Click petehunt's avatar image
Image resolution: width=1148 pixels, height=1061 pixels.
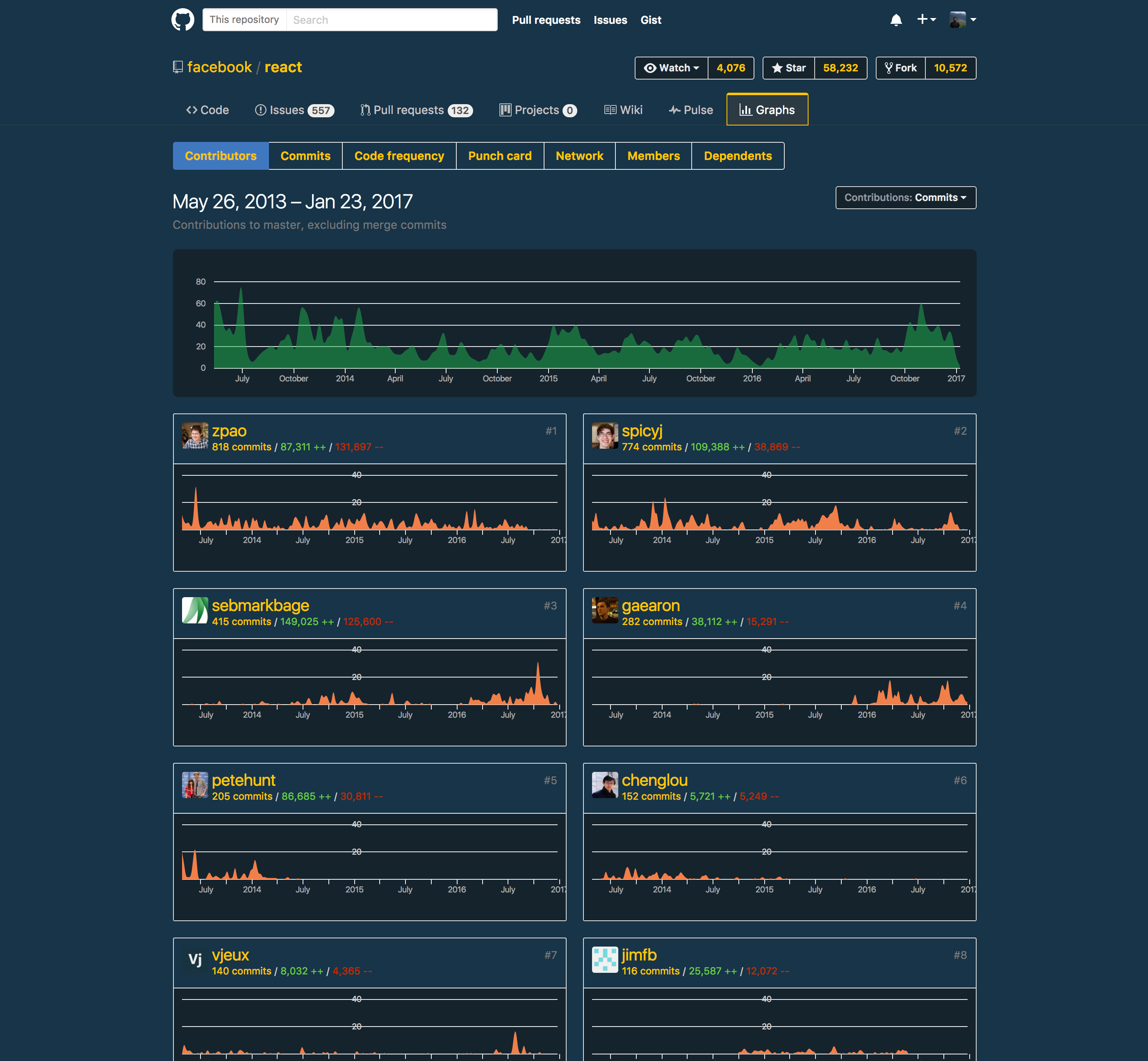point(195,785)
